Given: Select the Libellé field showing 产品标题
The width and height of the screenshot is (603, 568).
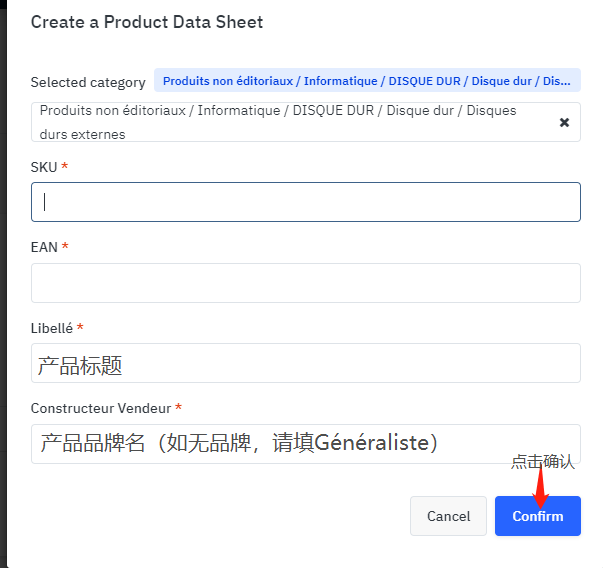Looking at the screenshot, I should [306, 363].
